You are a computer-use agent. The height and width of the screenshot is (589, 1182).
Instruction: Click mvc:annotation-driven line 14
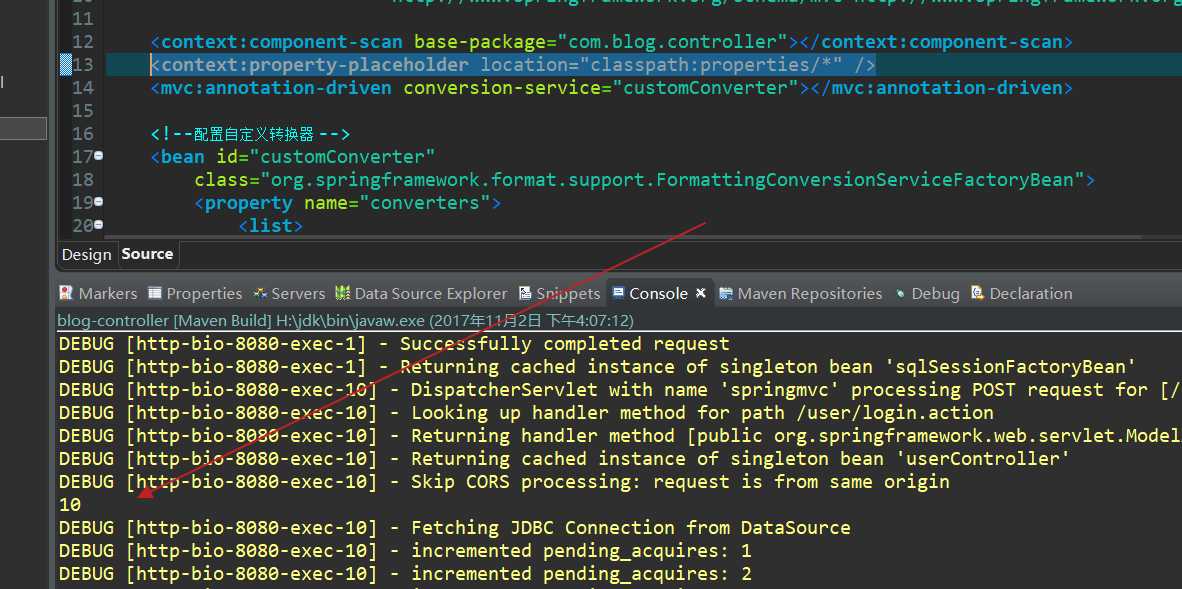point(611,87)
